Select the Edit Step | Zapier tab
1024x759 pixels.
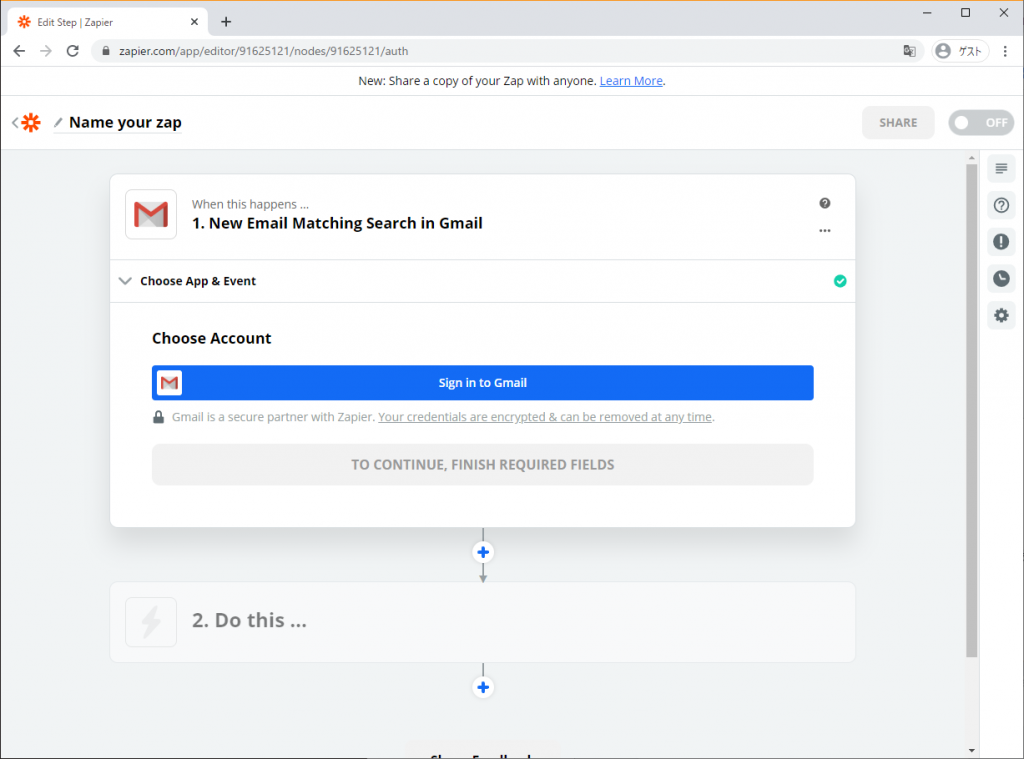[108, 22]
